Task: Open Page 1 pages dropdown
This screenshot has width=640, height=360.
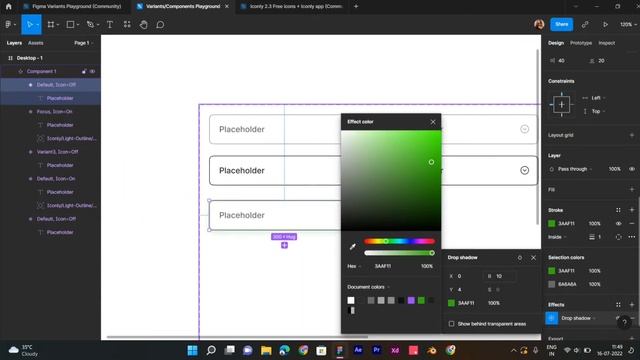Action: click(x=83, y=43)
